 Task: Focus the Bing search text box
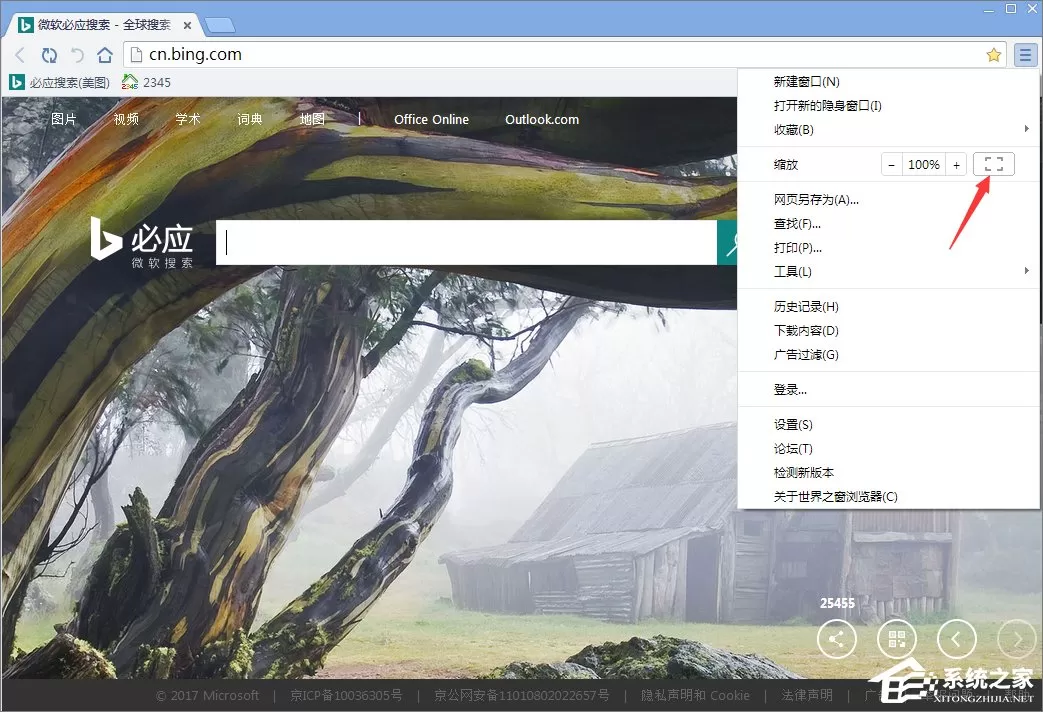pos(466,242)
